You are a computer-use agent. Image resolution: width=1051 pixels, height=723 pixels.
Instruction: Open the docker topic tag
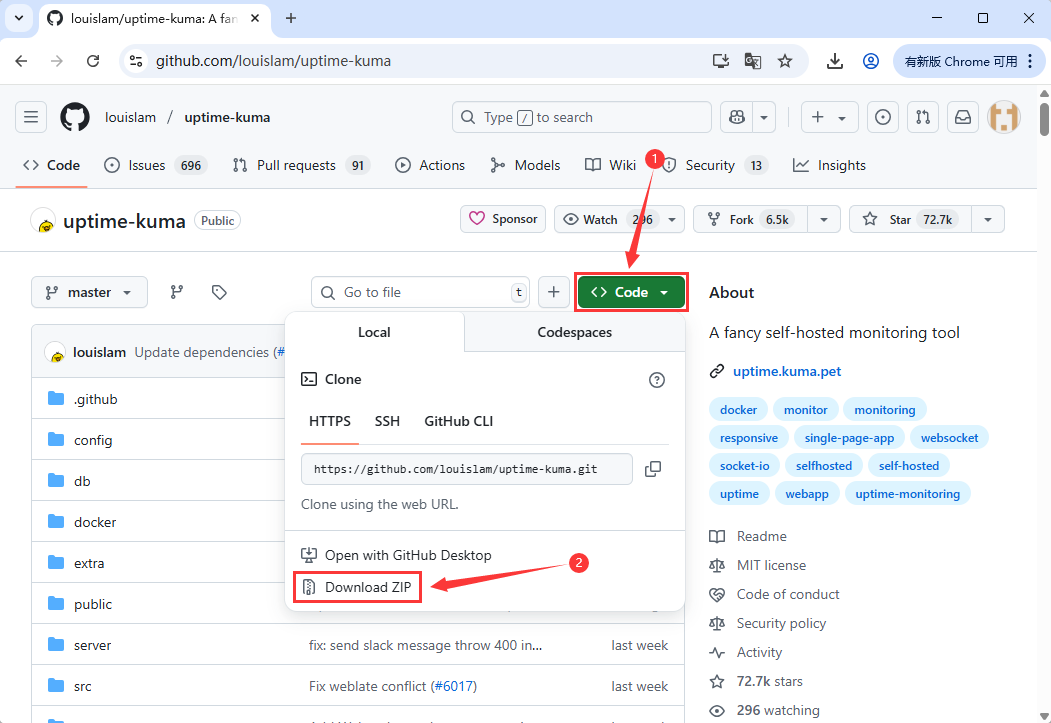click(738, 409)
